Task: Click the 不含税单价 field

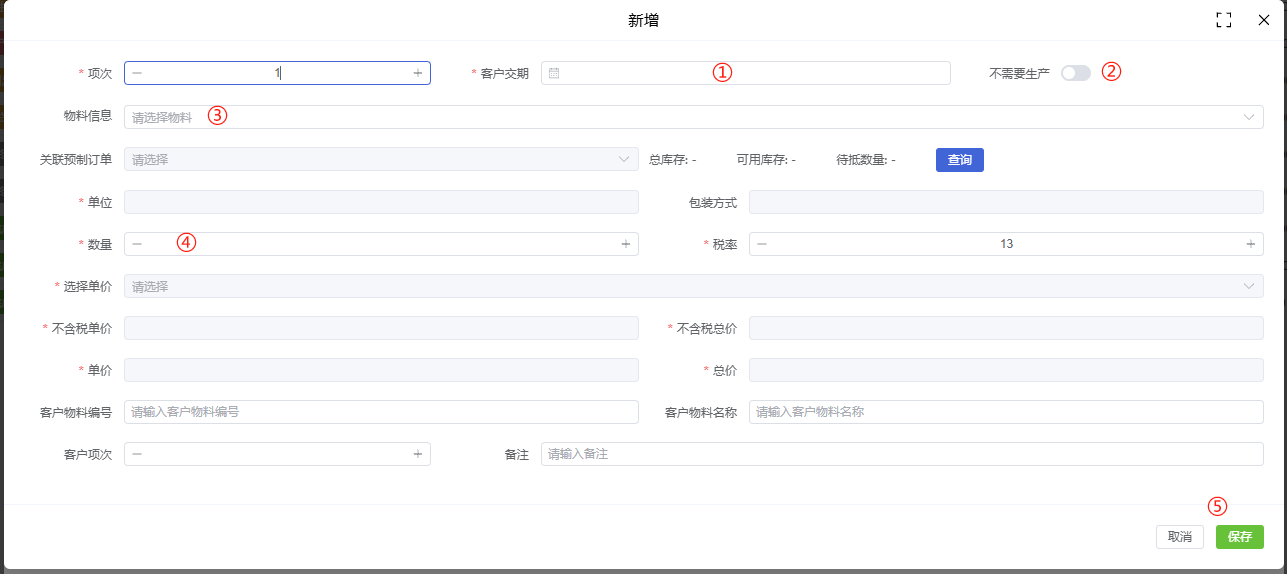Action: coord(381,328)
